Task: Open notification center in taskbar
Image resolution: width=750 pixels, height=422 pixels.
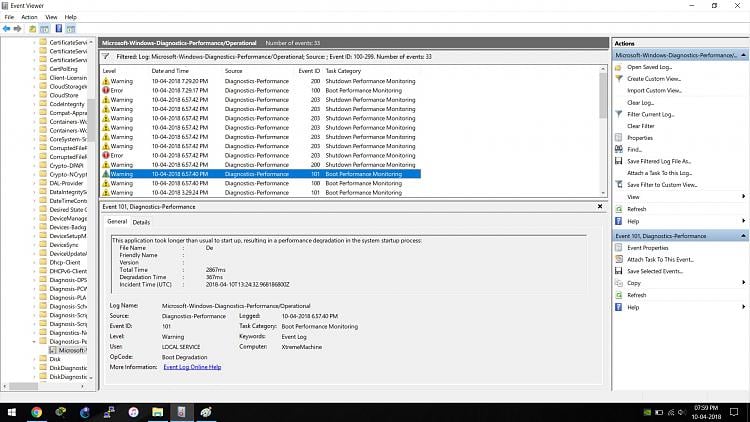Action: point(734,412)
